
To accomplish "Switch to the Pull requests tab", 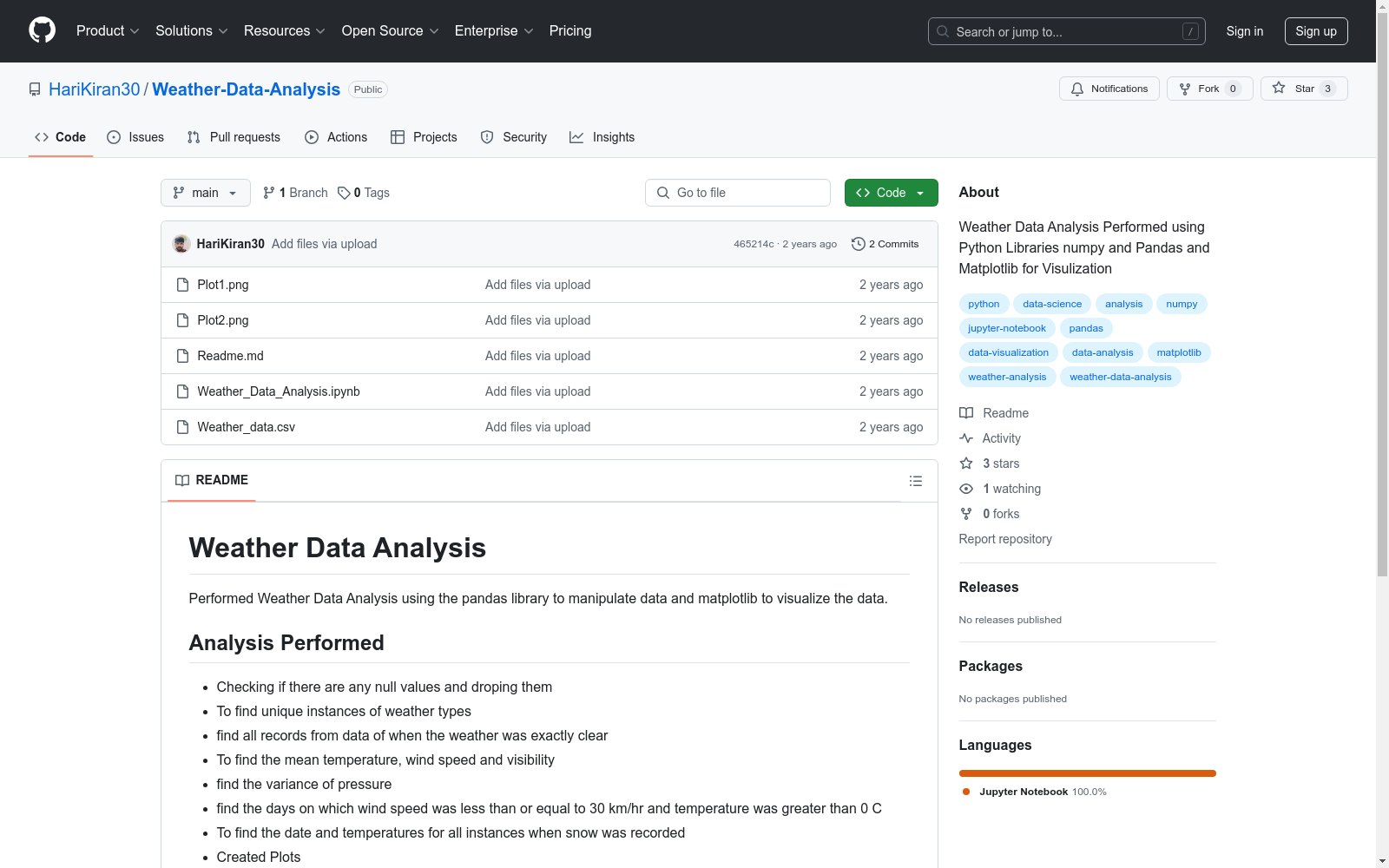I will 234,137.
